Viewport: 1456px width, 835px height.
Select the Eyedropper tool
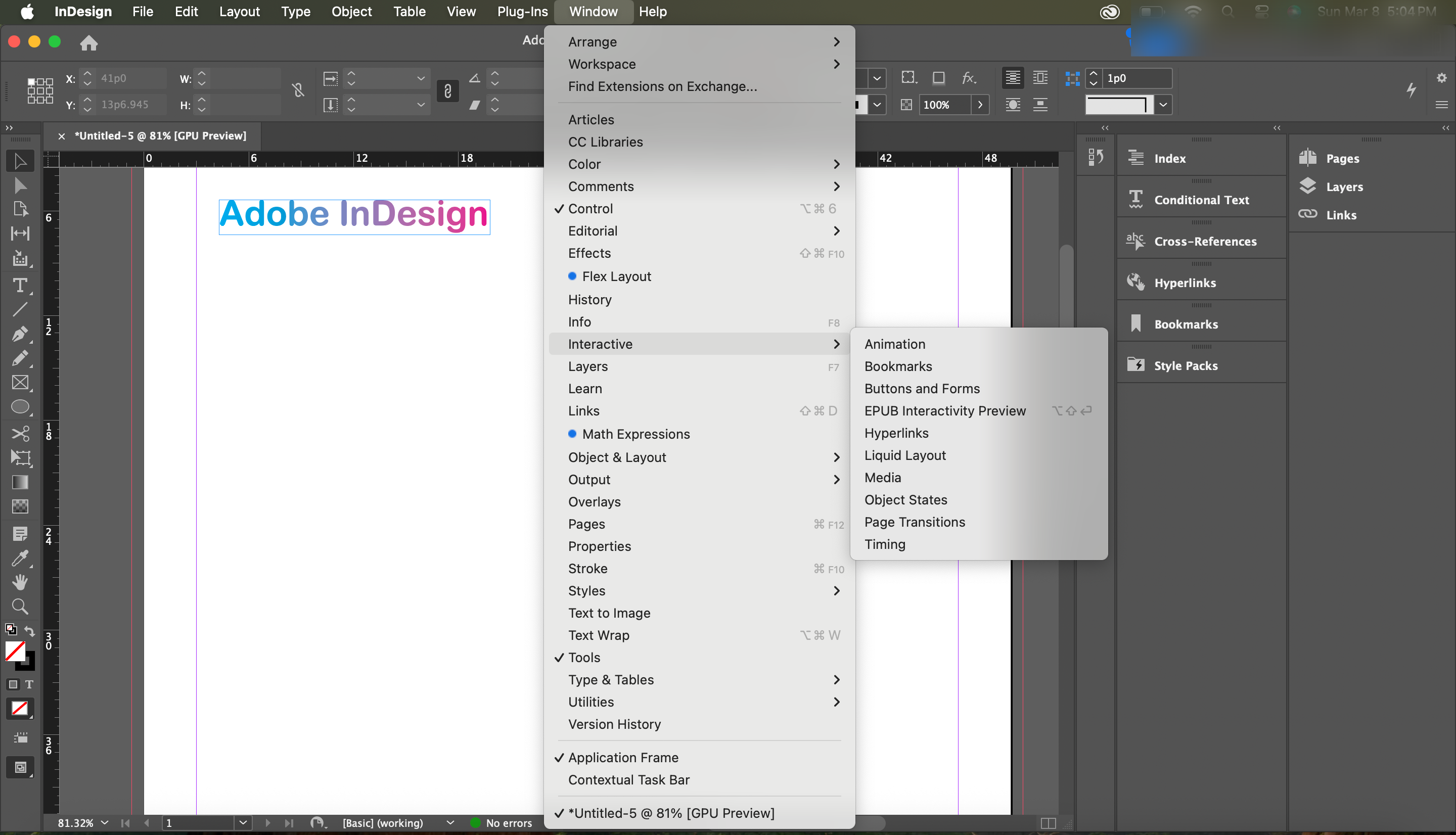20,558
